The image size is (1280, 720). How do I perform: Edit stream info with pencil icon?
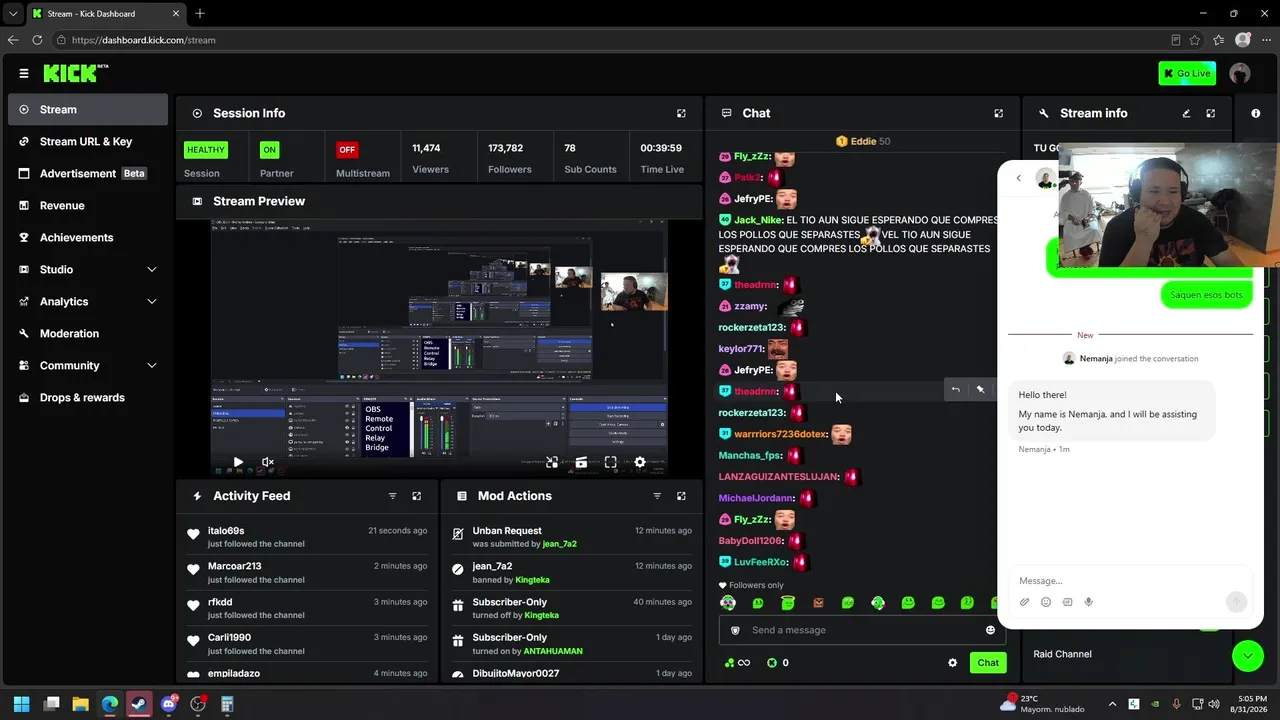click(x=1186, y=113)
